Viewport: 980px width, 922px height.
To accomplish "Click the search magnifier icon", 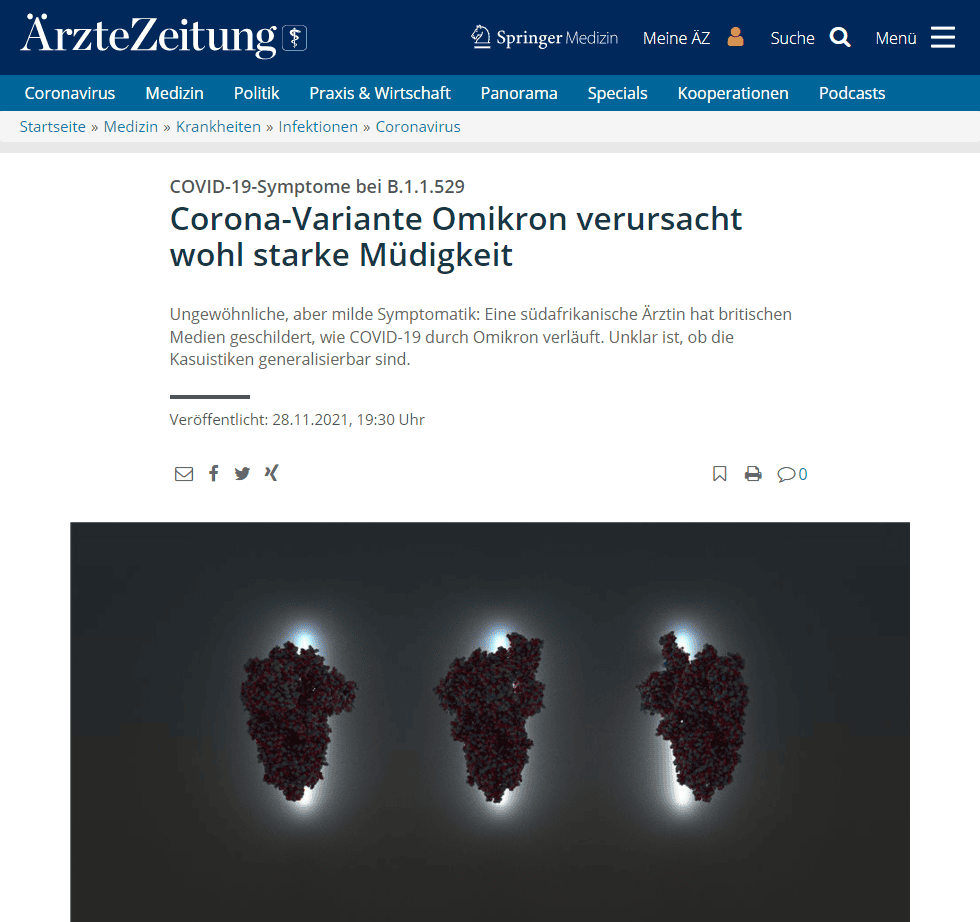I will click(x=840, y=38).
